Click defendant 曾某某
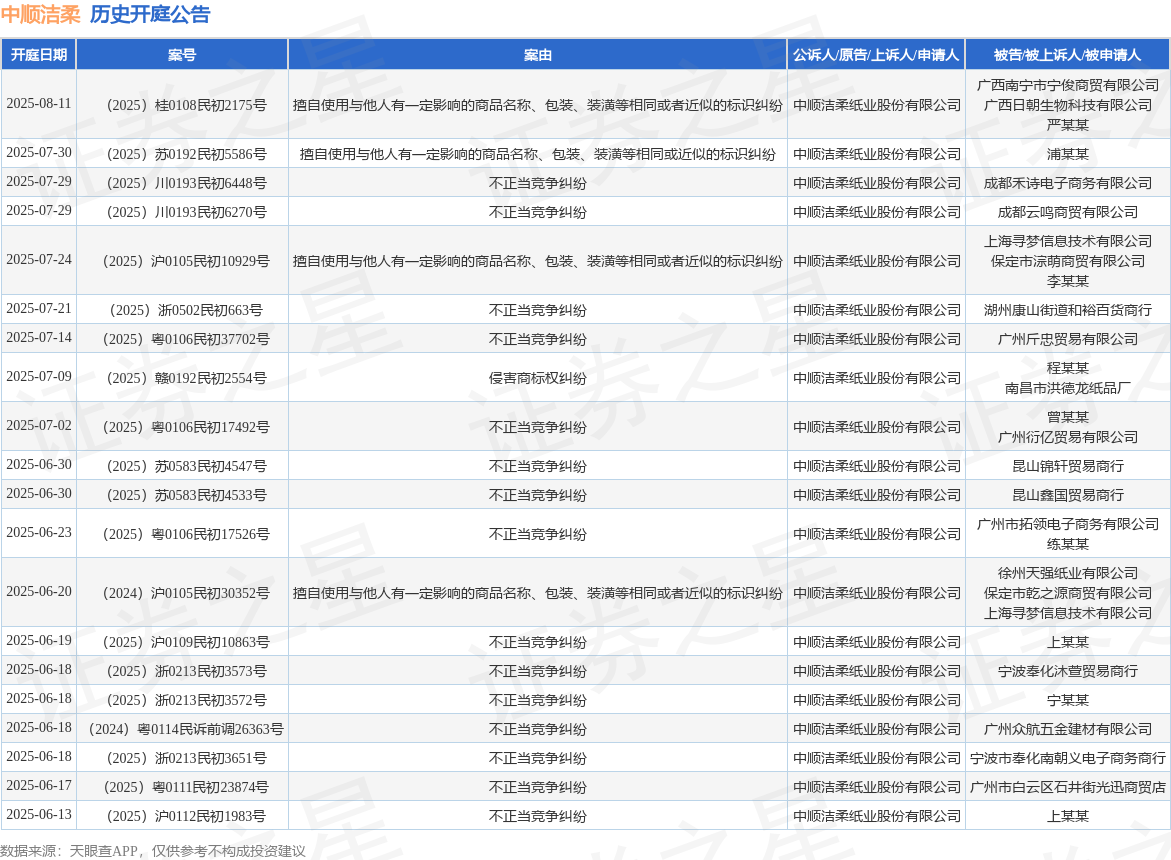1171x860 pixels. tap(1068, 417)
